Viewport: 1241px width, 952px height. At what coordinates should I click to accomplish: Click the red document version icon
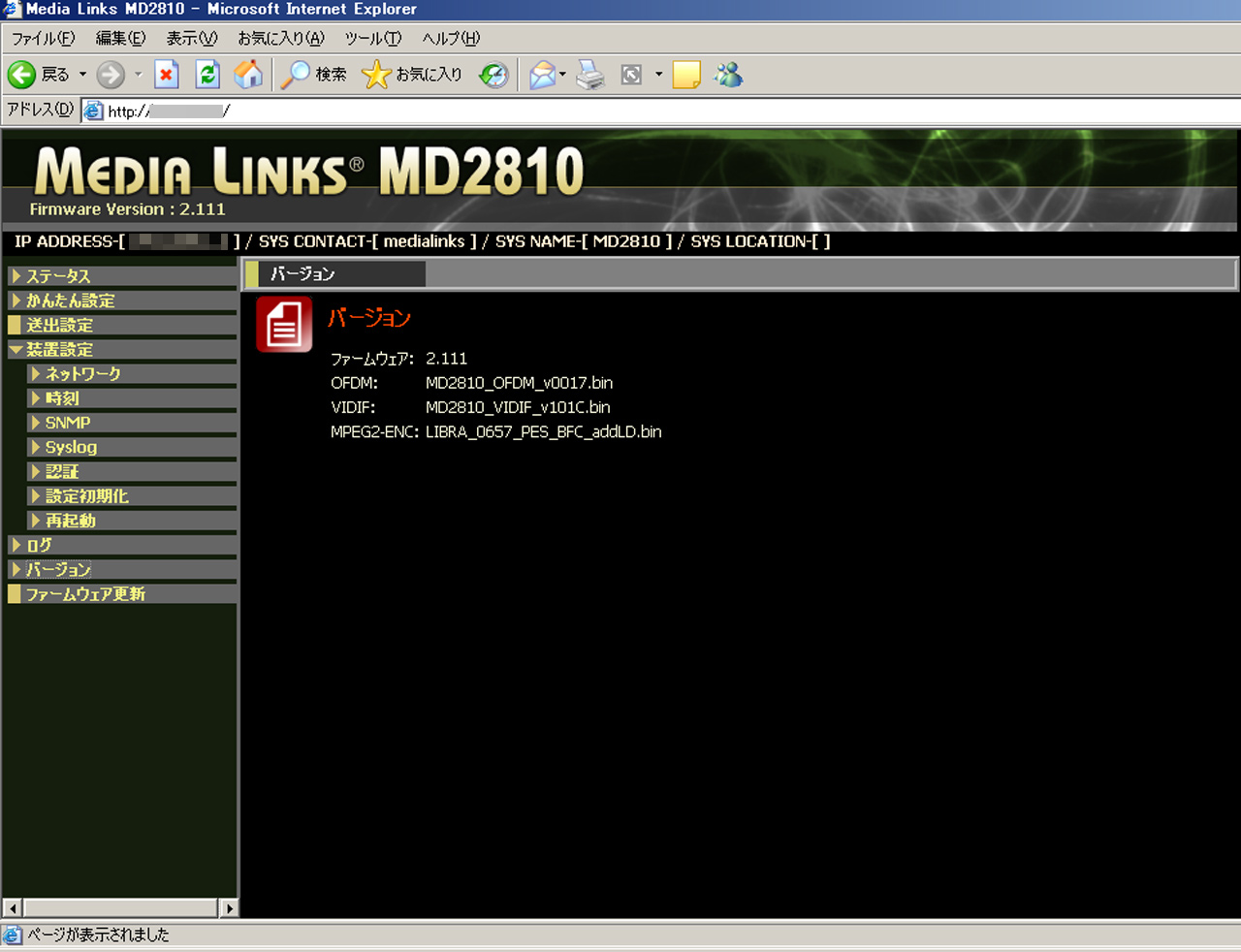coord(284,324)
